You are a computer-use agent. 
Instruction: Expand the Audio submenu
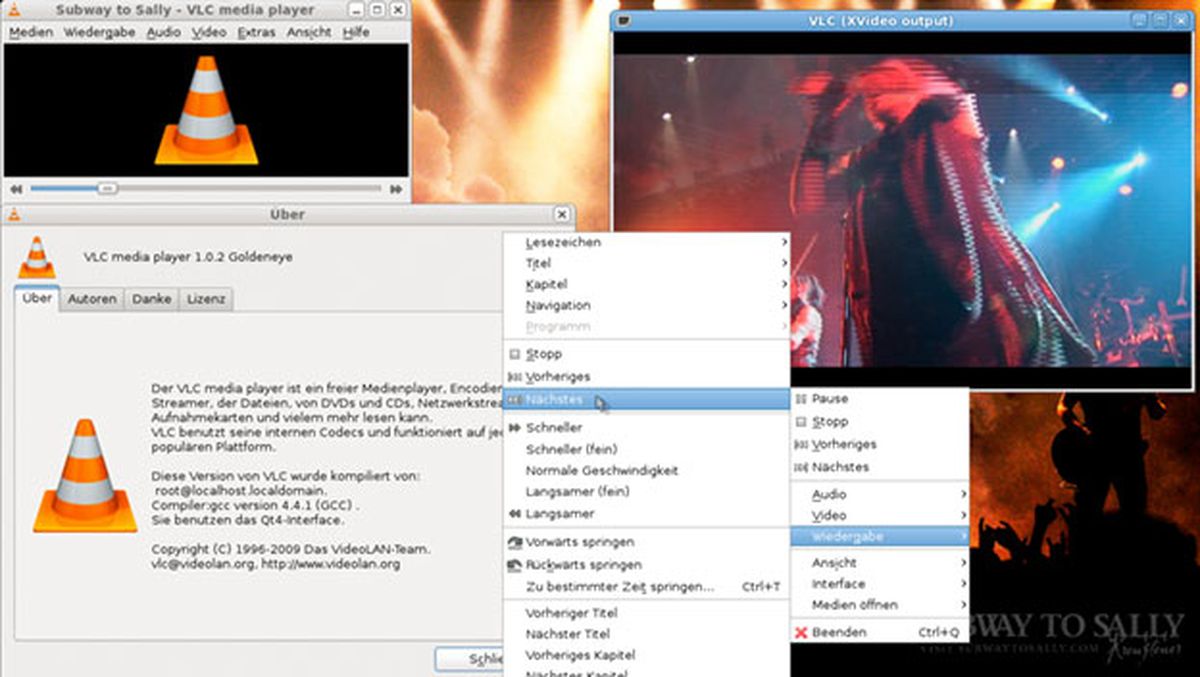(x=830, y=493)
